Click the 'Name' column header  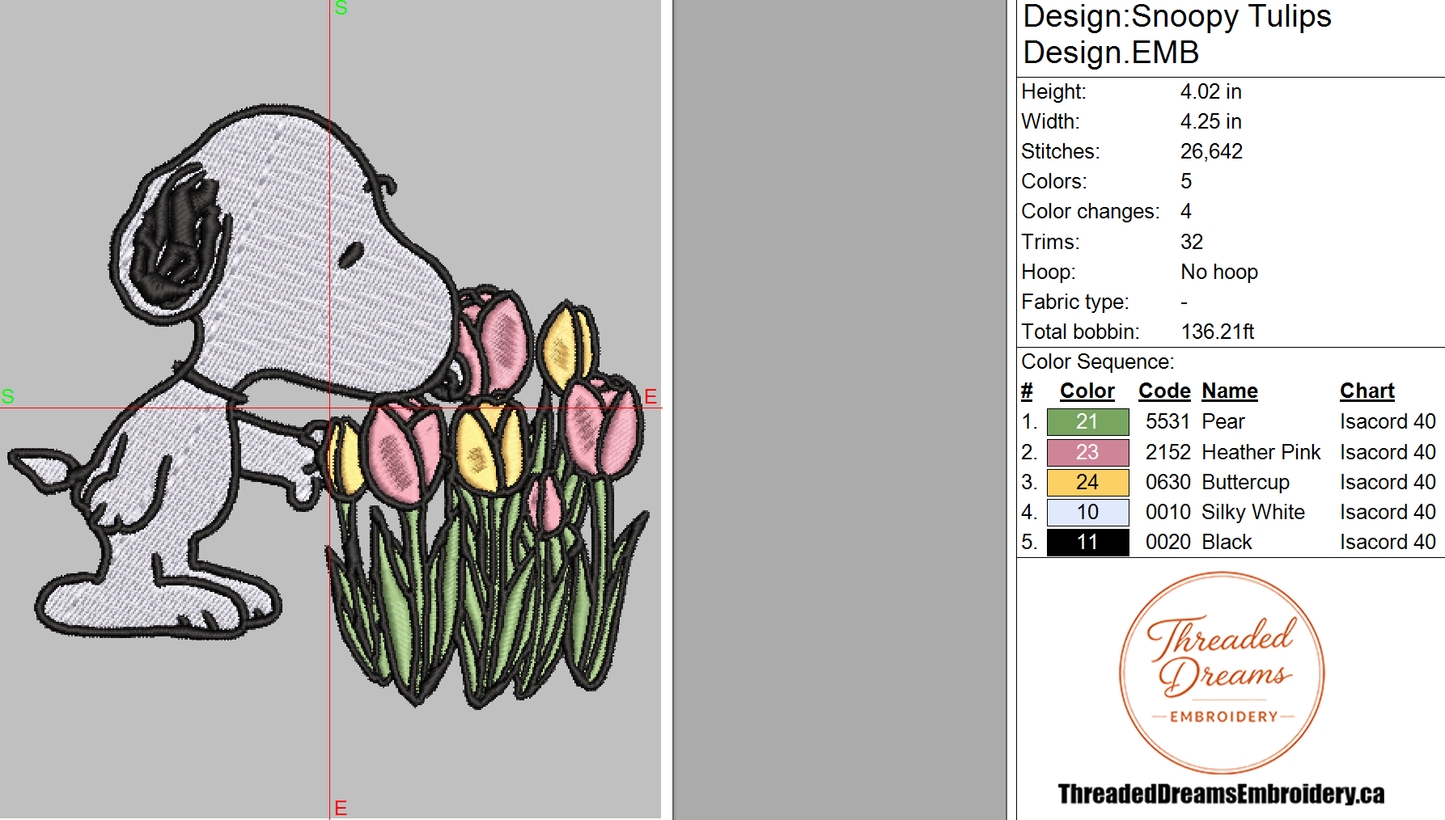coord(1229,391)
